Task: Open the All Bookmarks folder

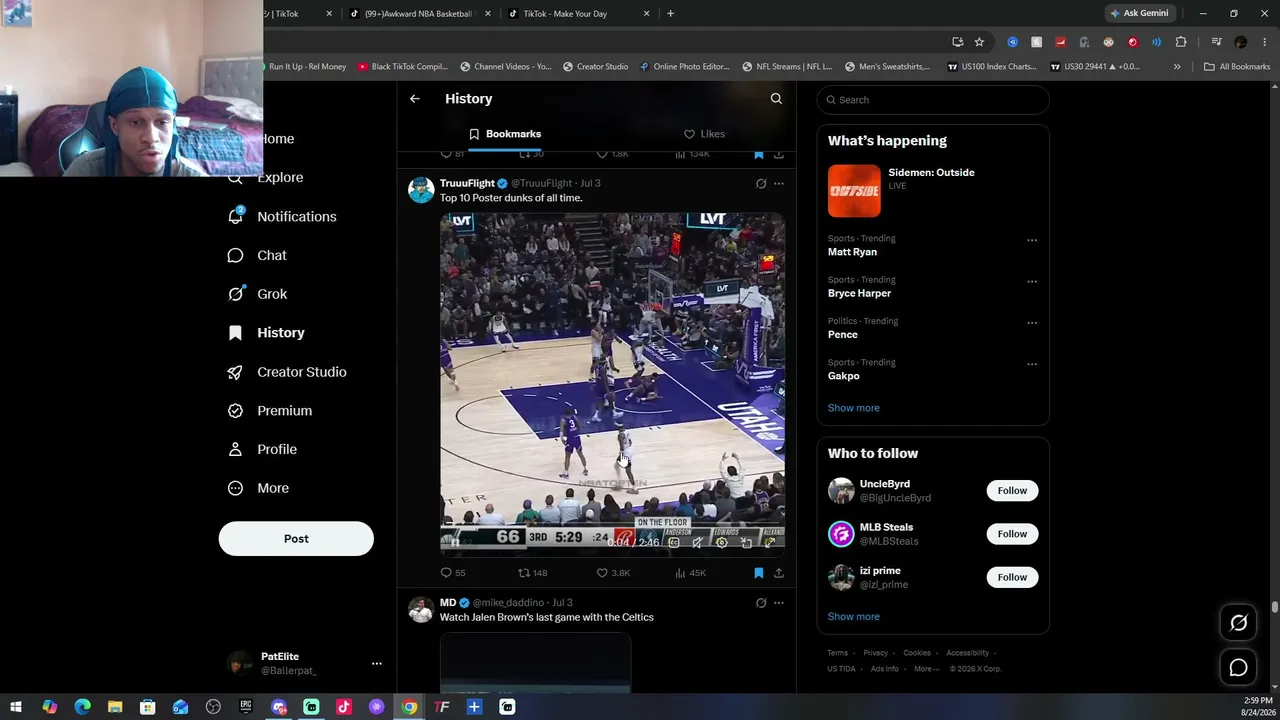Action: tap(1237, 67)
